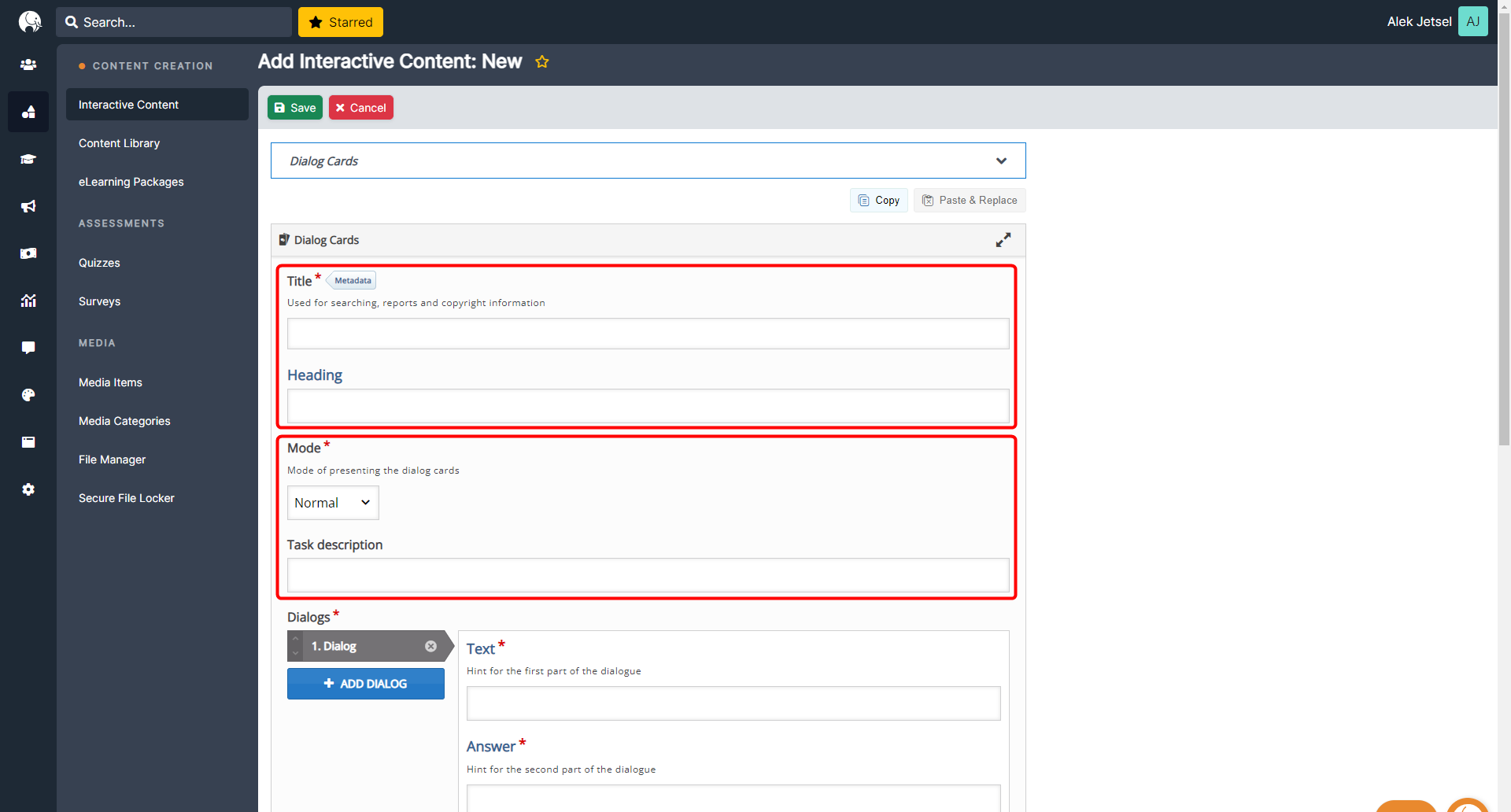Image resolution: width=1511 pixels, height=812 pixels.
Task: Focus the Search field
Action: pyautogui.click(x=174, y=22)
